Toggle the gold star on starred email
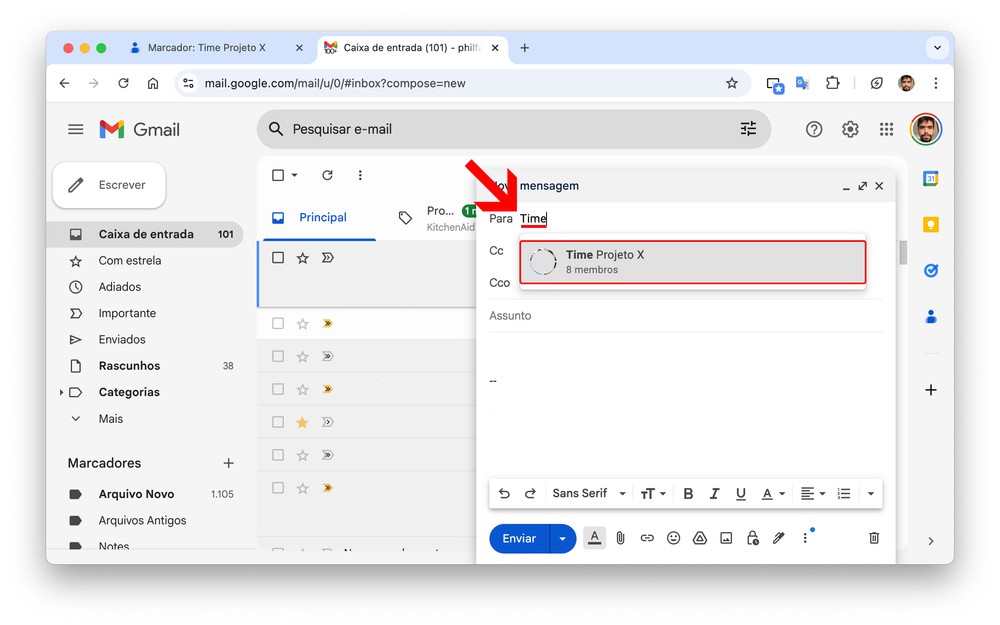Screen dimensions: 1000x625 tap(302, 422)
